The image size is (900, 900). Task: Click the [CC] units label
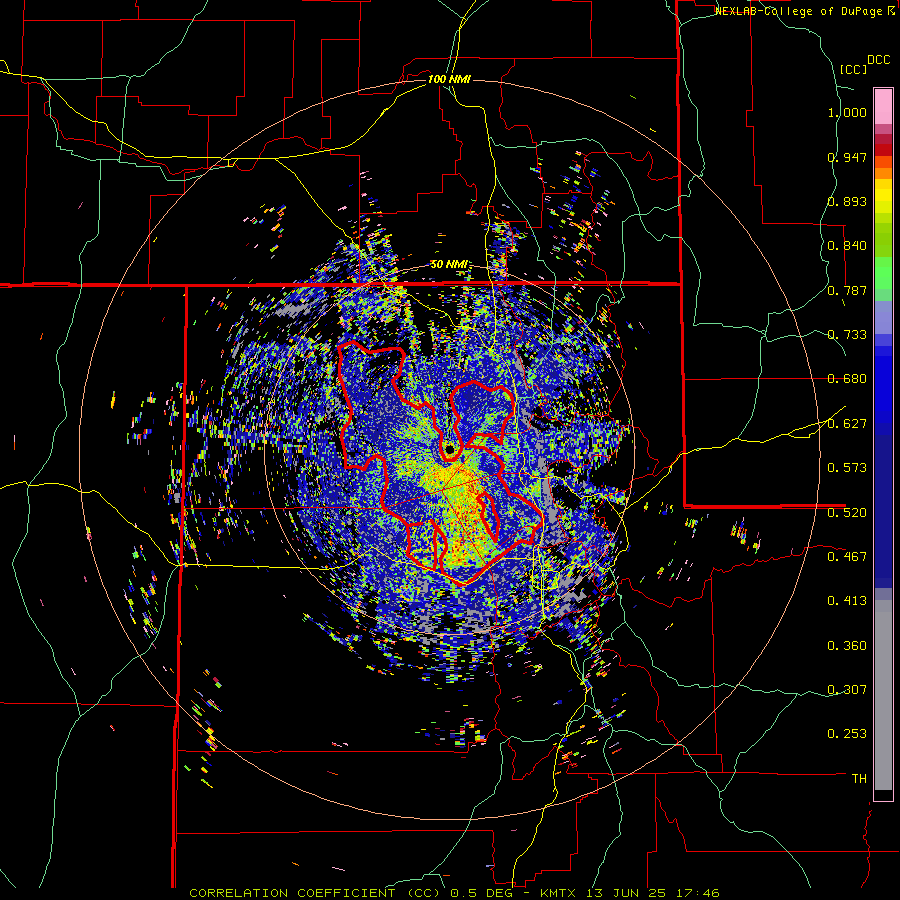coord(853,69)
